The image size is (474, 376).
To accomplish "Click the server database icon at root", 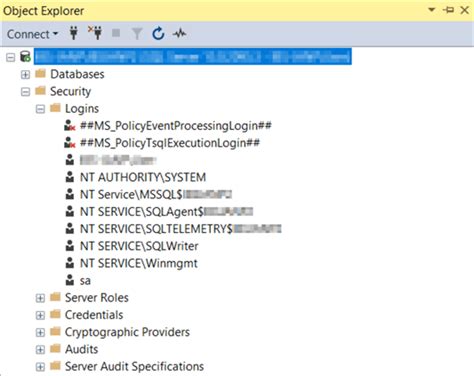I will 25,56.
